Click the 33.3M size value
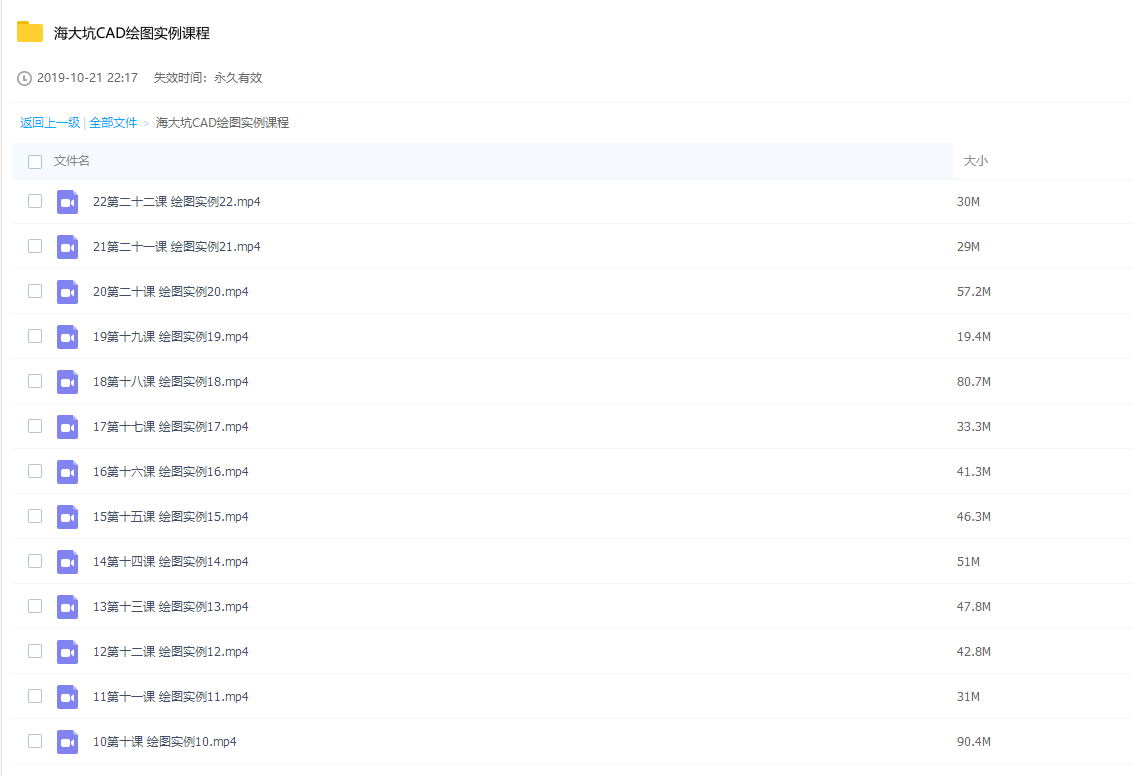The image size is (1133, 776). coord(973,426)
